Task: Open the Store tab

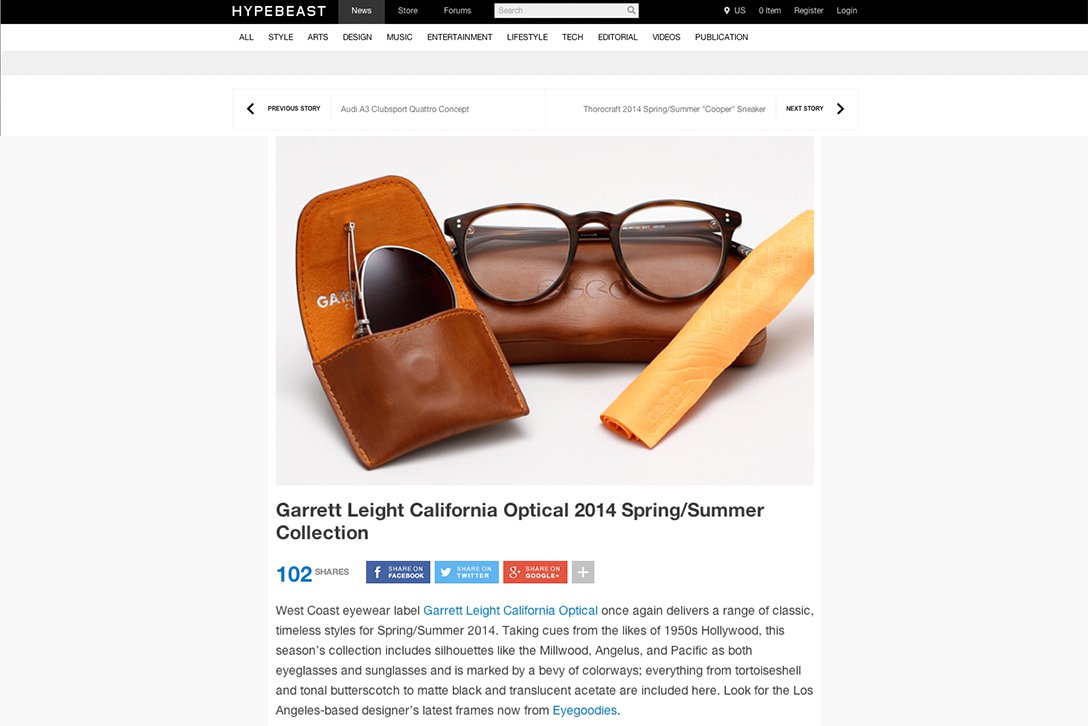Action: pyautogui.click(x=408, y=10)
